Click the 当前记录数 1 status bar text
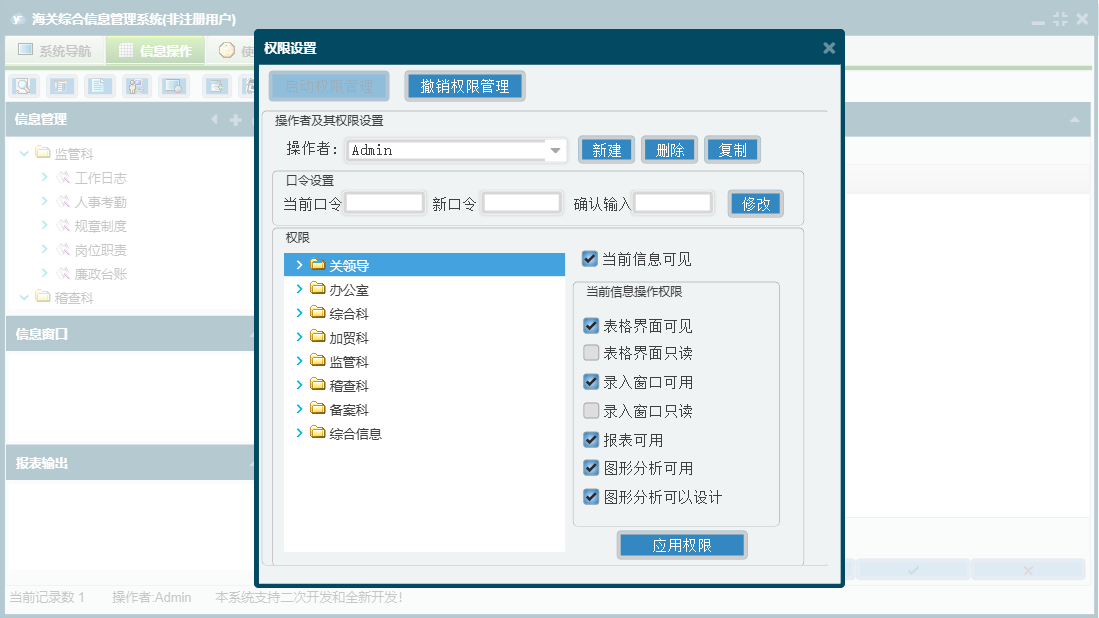The width and height of the screenshot is (1099, 618). (x=47, y=597)
